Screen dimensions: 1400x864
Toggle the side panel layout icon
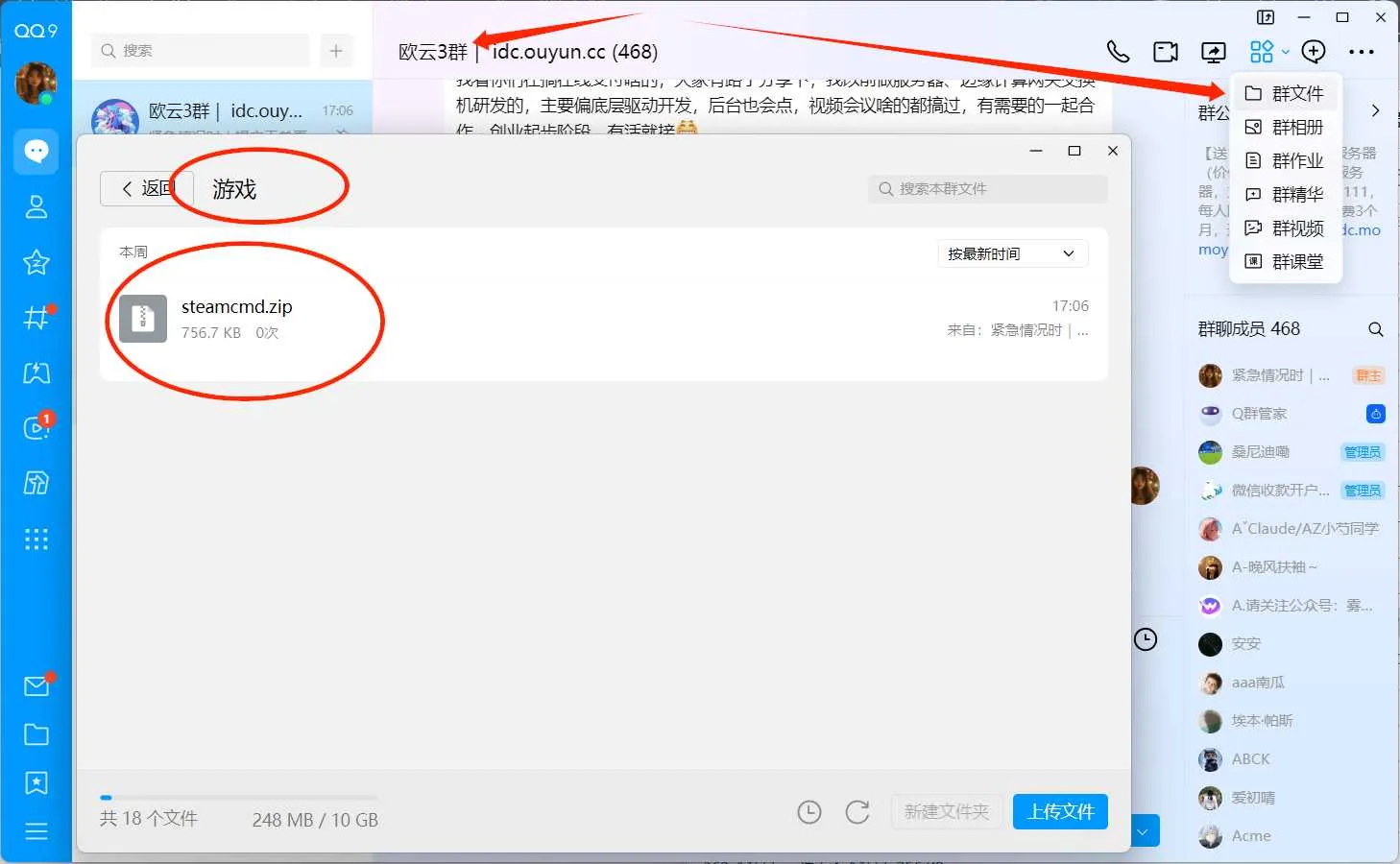pos(1266,17)
